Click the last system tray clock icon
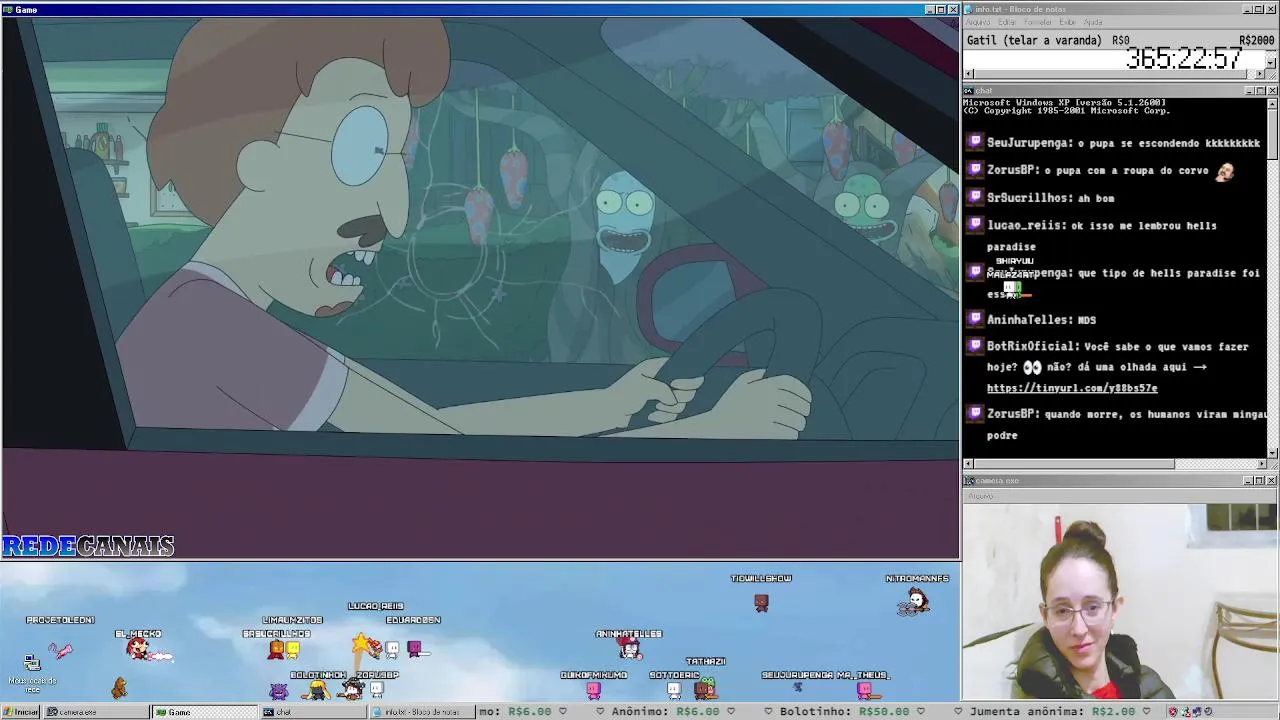 click(1209, 712)
